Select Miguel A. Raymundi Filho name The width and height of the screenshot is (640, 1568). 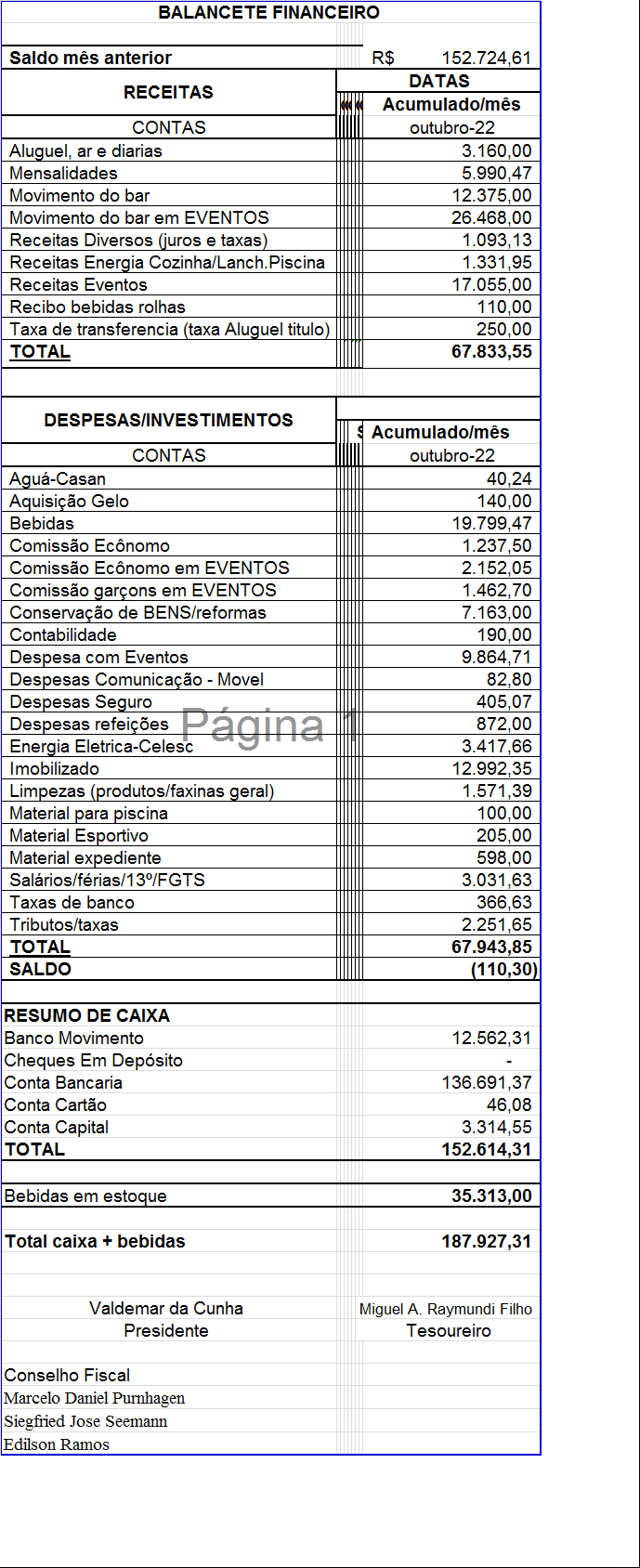446,1309
